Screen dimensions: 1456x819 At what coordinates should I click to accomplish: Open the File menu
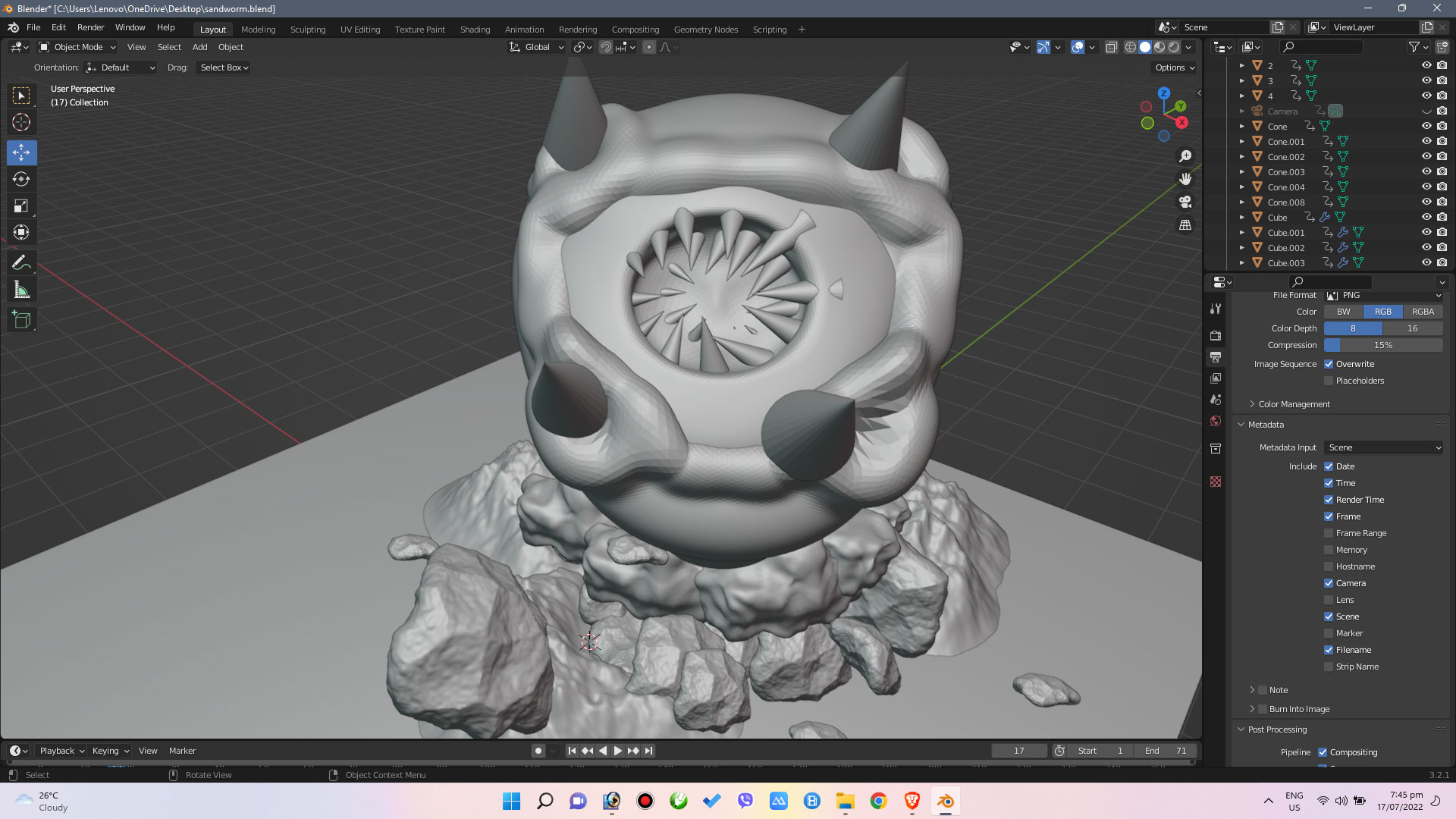[x=33, y=27]
